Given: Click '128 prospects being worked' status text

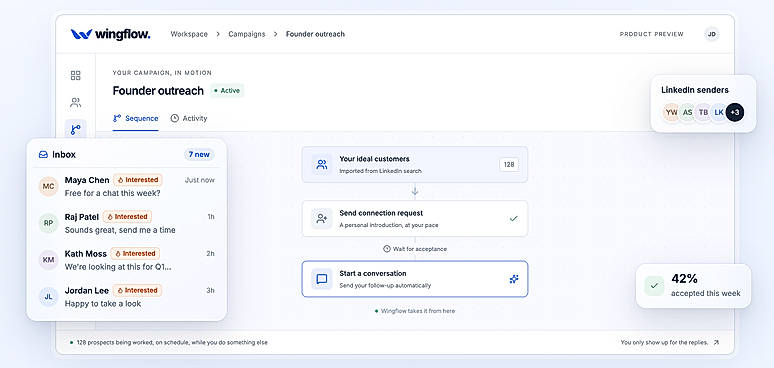Looking at the screenshot, I should point(172,342).
